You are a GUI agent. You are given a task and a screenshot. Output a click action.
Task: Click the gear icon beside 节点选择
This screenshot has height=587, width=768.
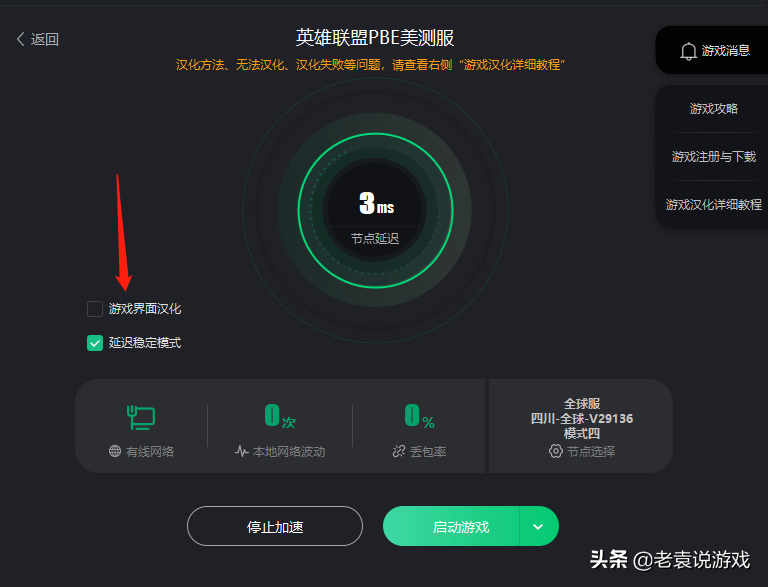pyautogui.click(x=555, y=451)
